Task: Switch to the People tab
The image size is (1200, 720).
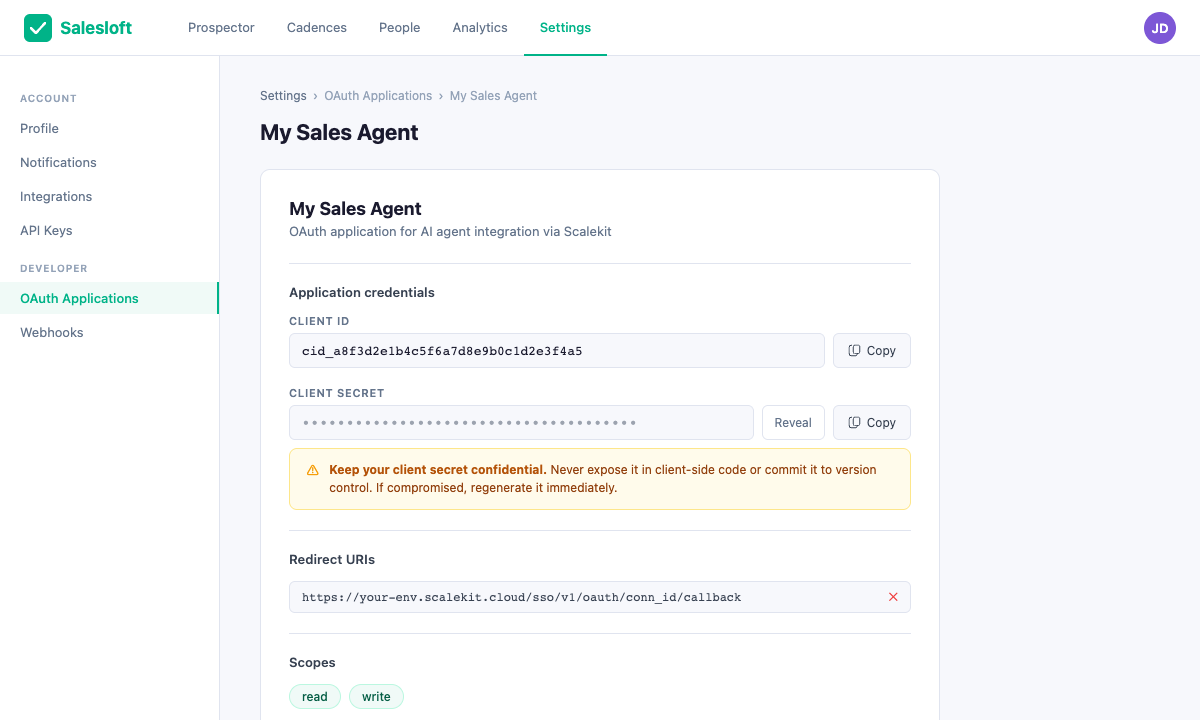Action: coord(400,28)
